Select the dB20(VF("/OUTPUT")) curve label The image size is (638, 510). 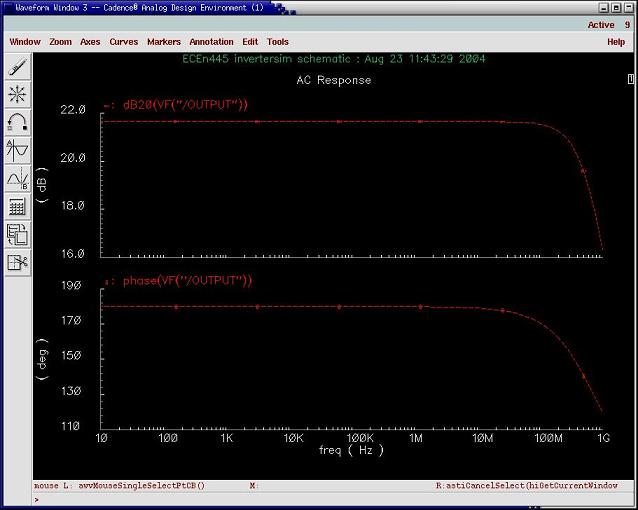pyautogui.click(x=185, y=105)
